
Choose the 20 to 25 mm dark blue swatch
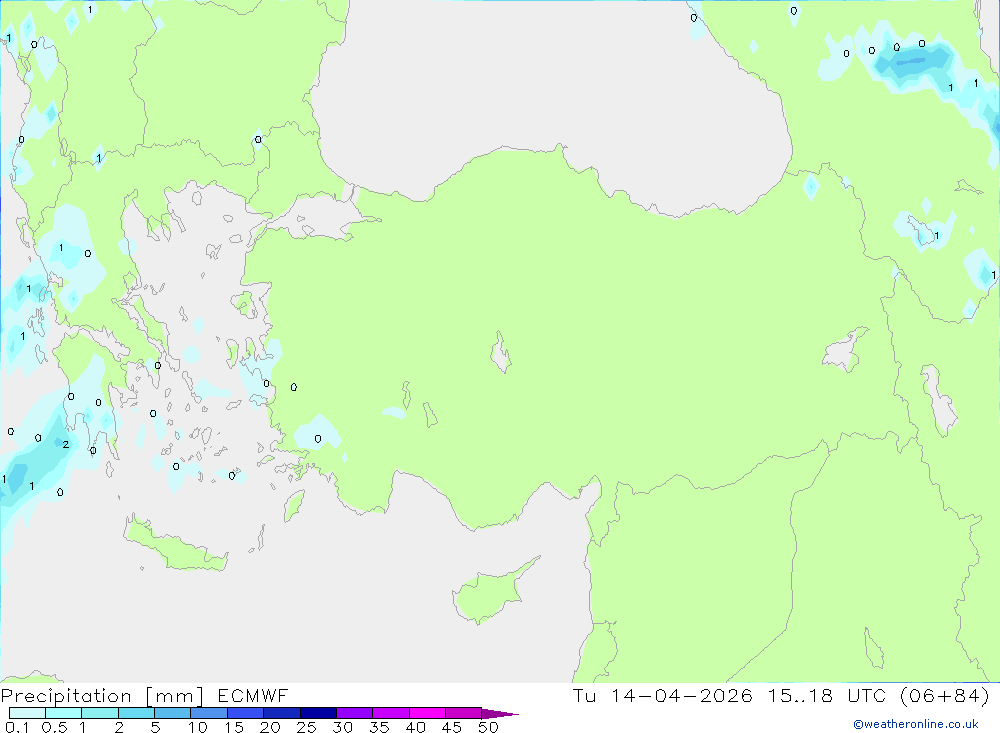pos(281,713)
